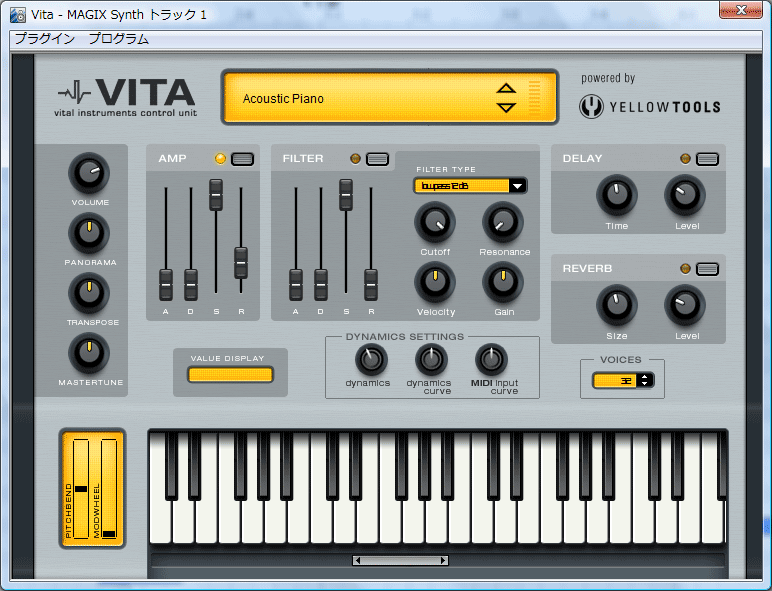Click the Reverb Size knob

[617, 305]
